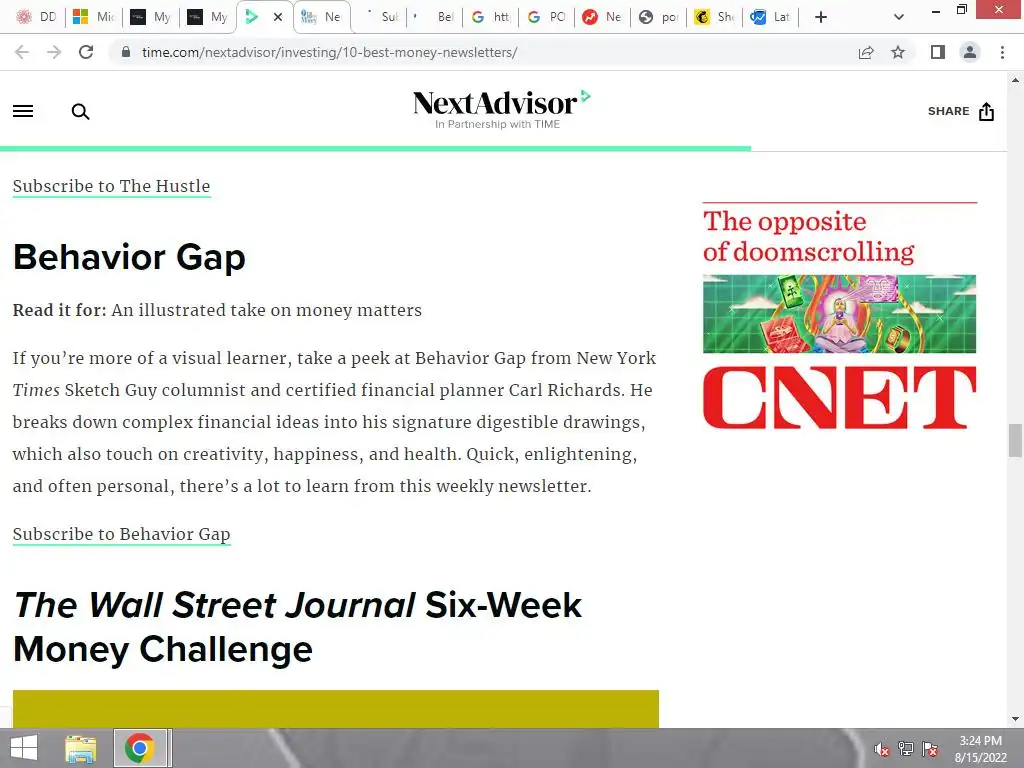
Task: Click the scrollbar down arrow
Action: pos(1015,719)
